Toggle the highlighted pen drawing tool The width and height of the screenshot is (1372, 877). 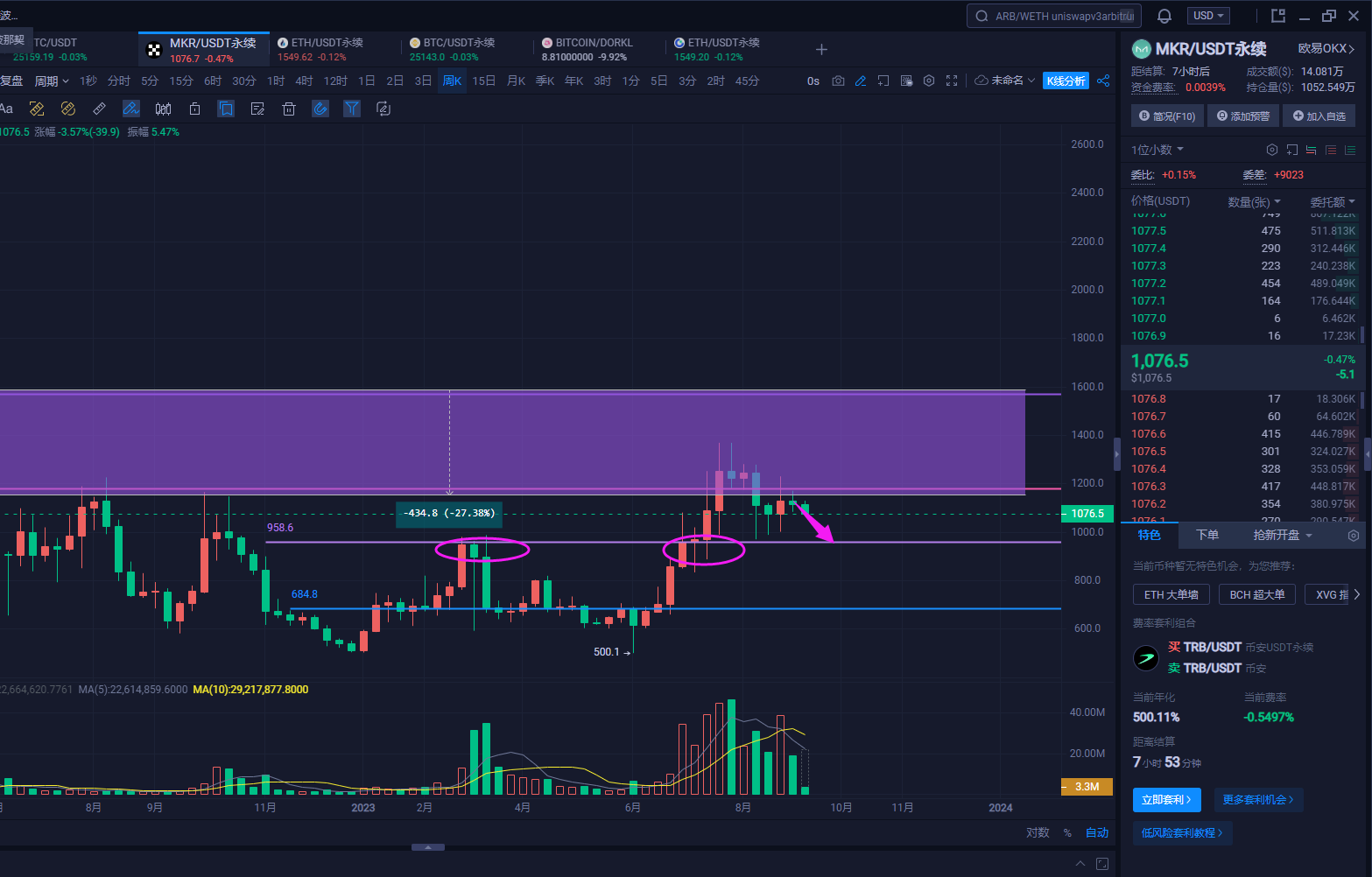(x=131, y=109)
